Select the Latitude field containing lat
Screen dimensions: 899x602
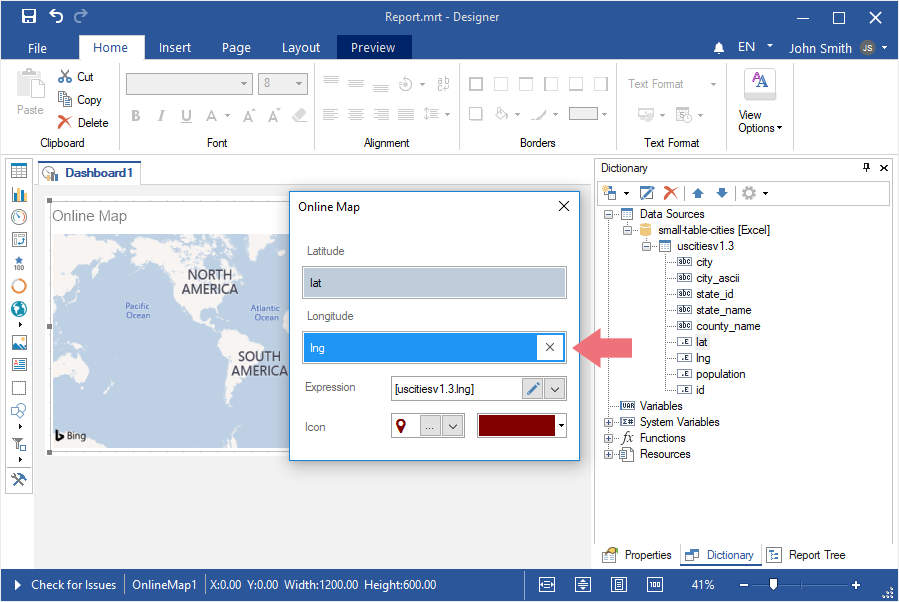tap(434, 283)
